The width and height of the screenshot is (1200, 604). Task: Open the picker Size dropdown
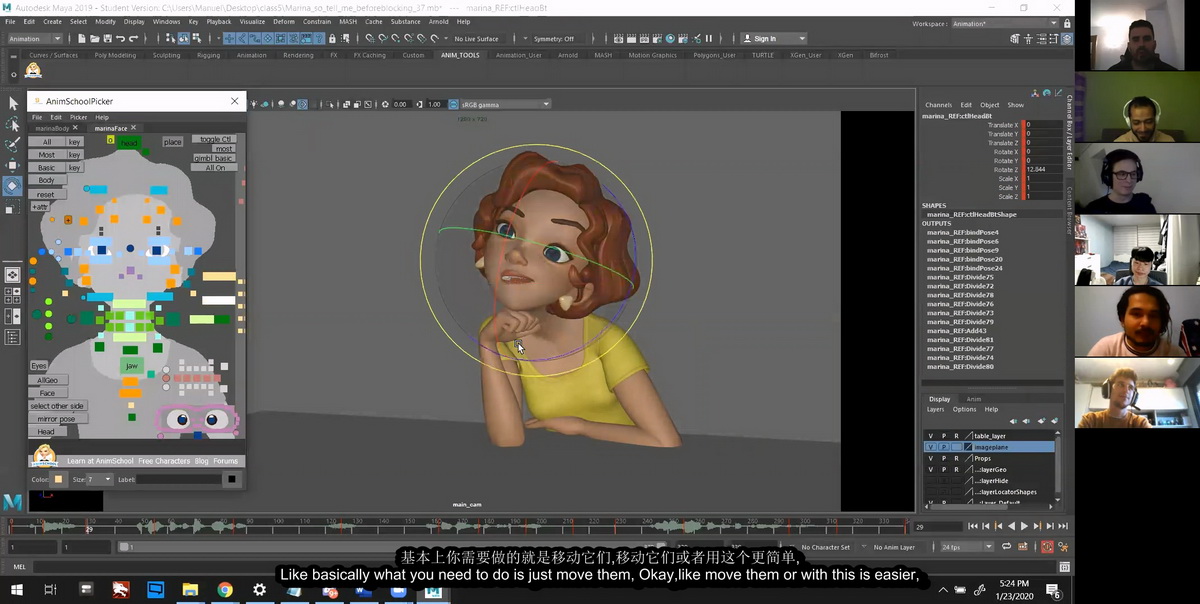coord(101,479)
